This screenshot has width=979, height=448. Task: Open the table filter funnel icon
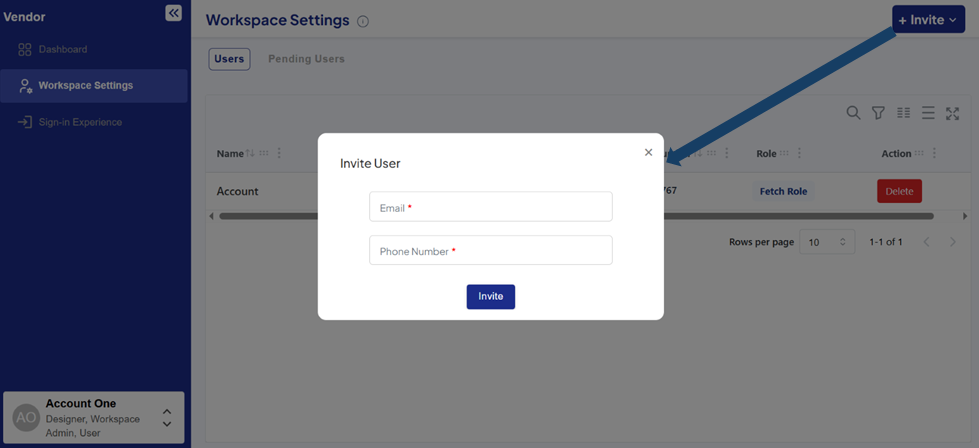click(878, 113)
